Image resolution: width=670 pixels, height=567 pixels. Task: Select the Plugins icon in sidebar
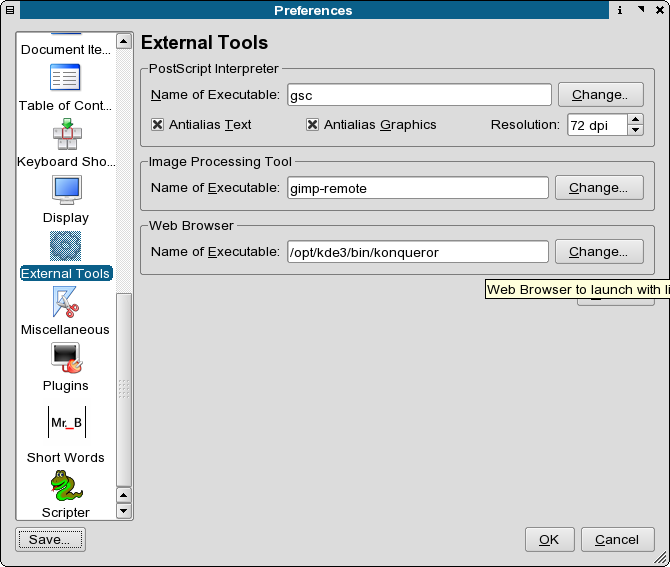pyautogui.click(x=65, y=358)
